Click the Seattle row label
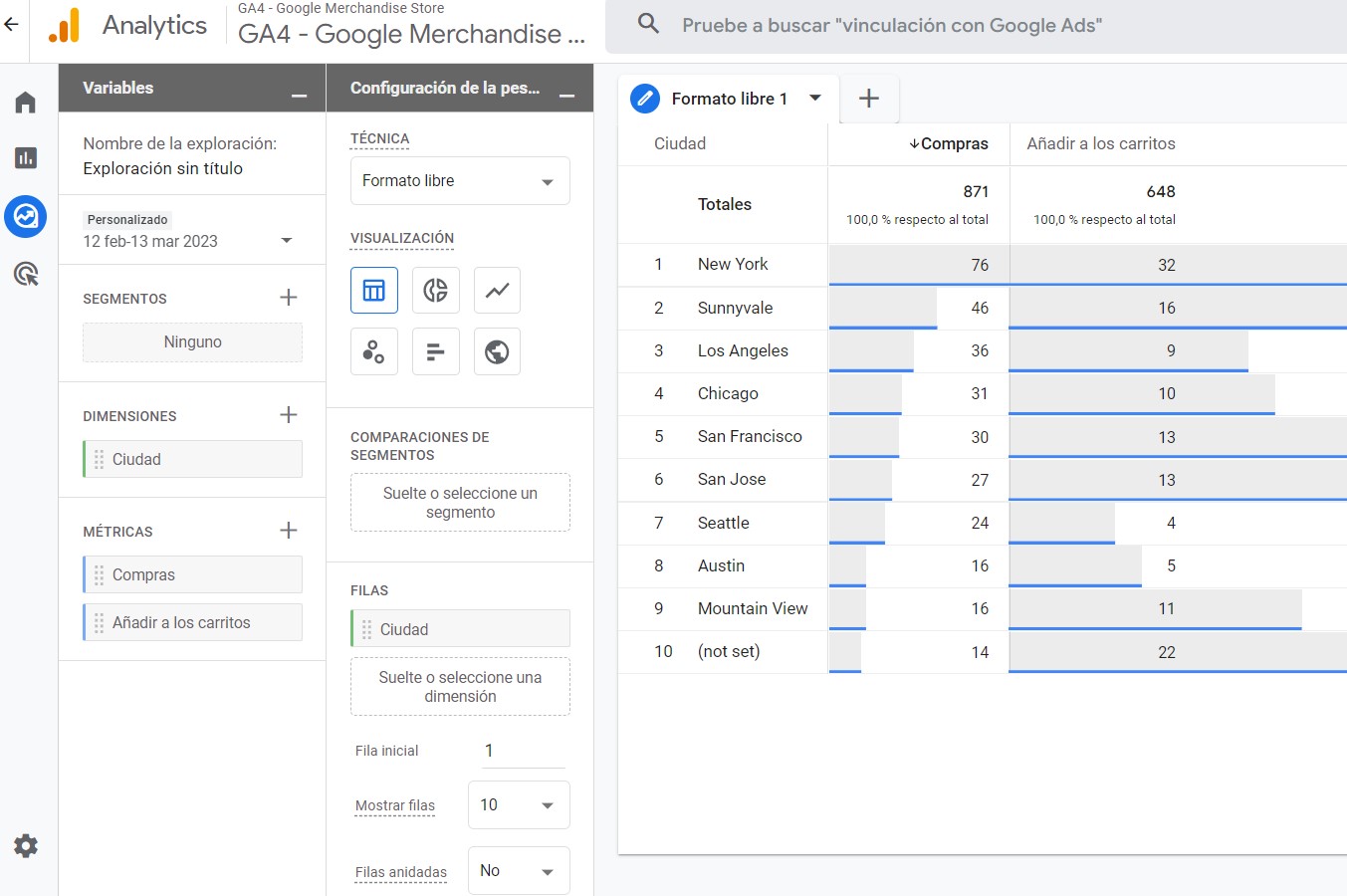Image resolution: width=1347 pixels, height=896 pixels. click(x=724, y=523)
